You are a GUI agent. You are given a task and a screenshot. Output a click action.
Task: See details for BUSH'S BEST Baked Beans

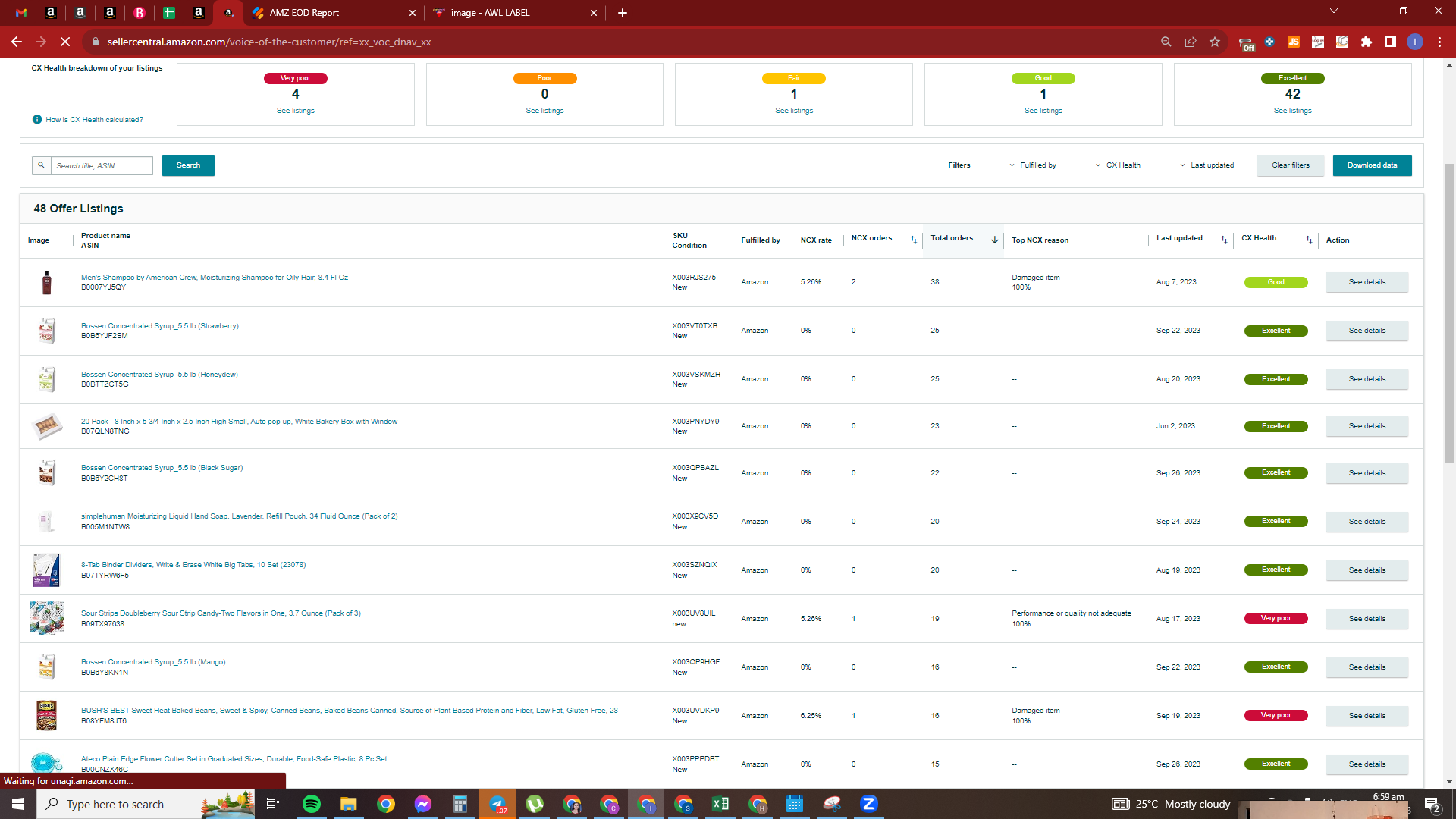coord(1367,716)
